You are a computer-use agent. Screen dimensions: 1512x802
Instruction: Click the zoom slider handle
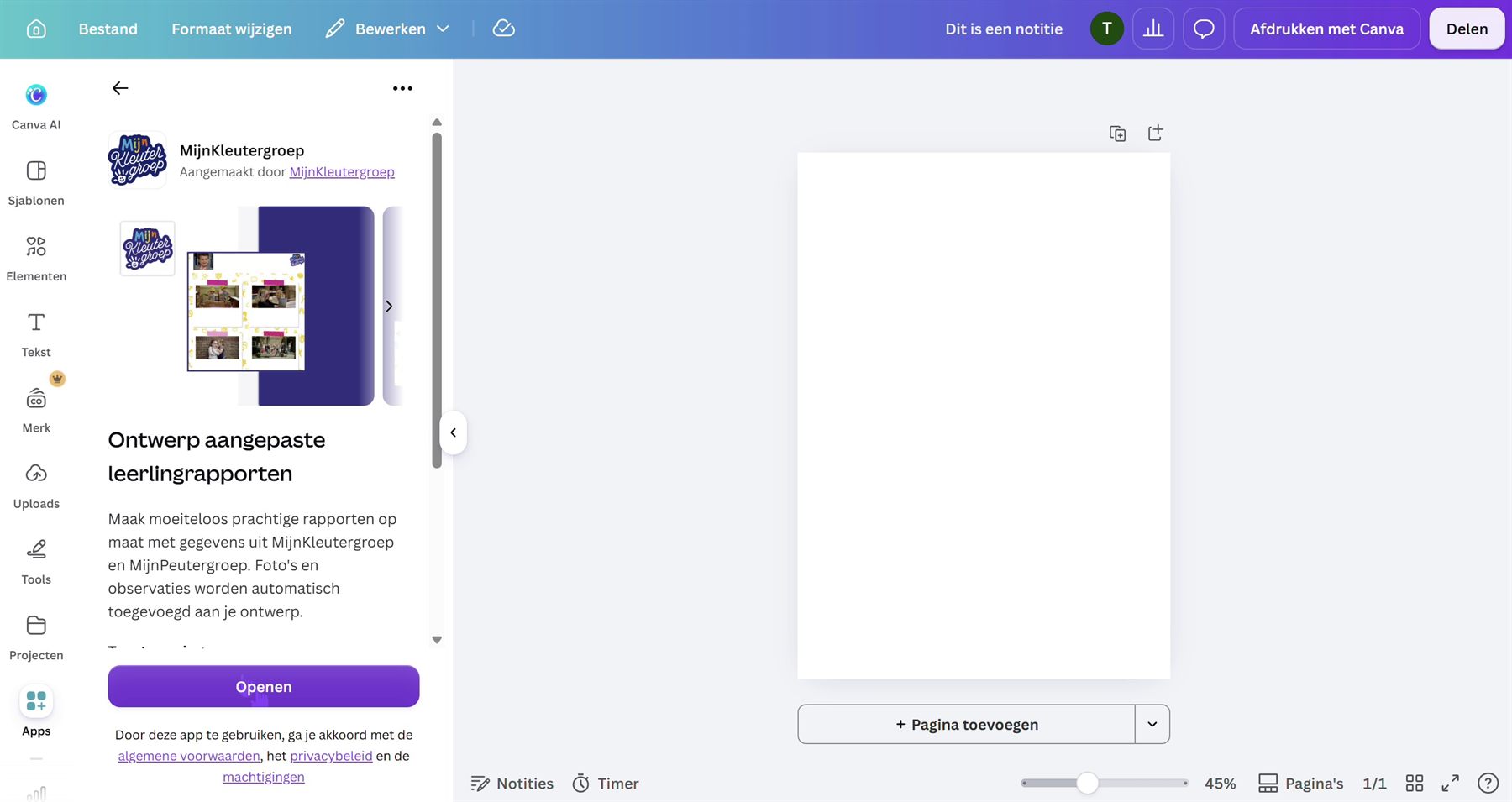(1087, 783)
